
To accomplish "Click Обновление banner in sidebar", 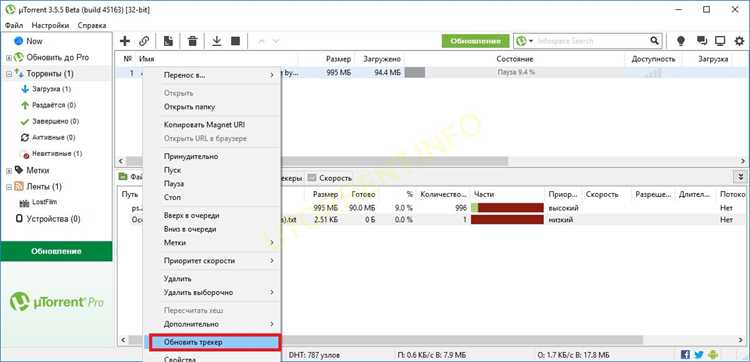I will tap(56, 251).
